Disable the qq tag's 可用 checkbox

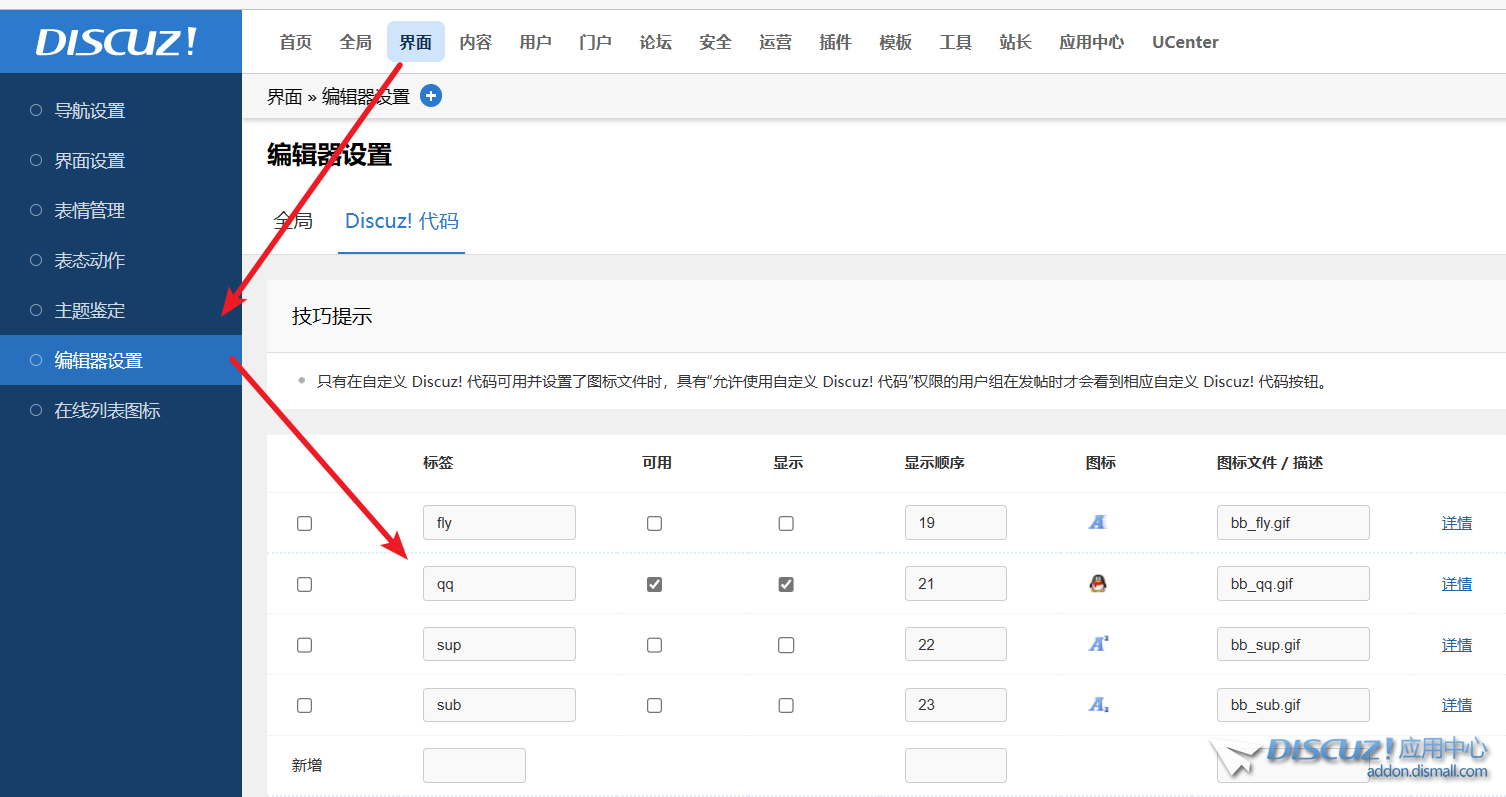pos(654,584)
